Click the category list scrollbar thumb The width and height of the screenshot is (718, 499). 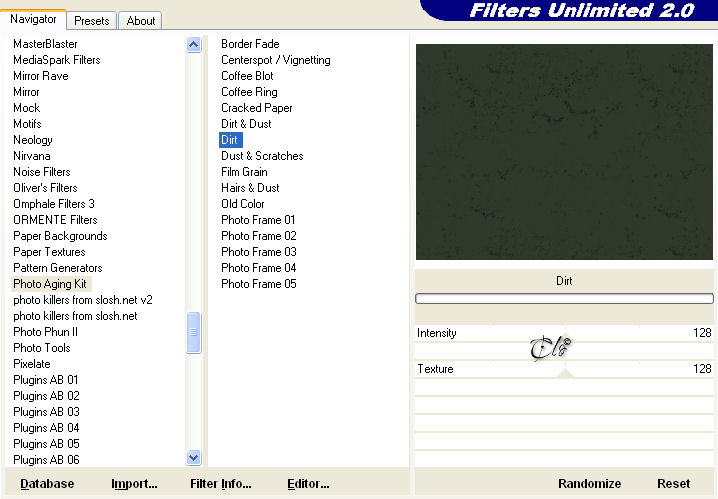[194, 332]
